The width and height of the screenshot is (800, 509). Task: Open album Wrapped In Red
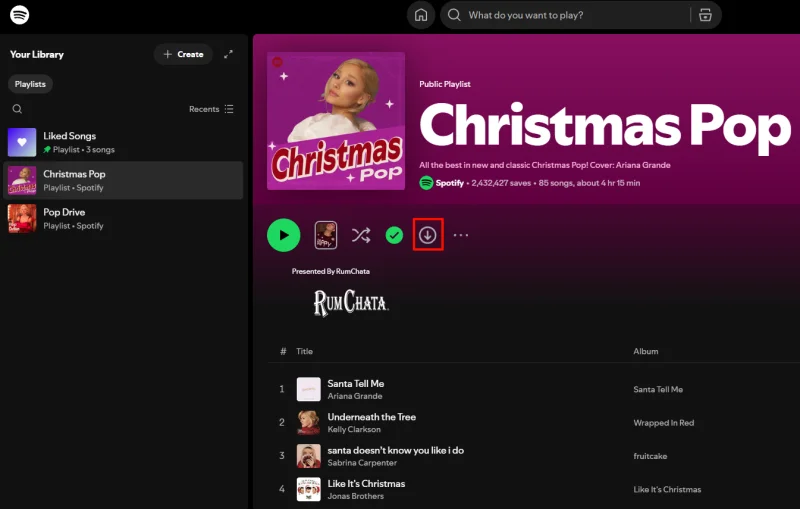[664, 423]
